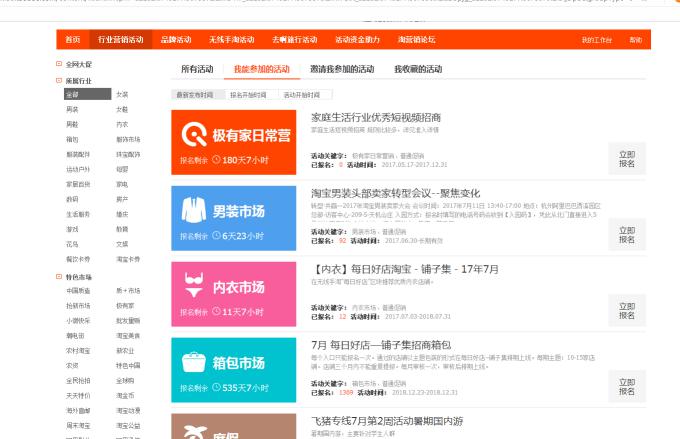
Task: Open 品牌活动 in the top navigation
Action: click(x=176, y=40)
